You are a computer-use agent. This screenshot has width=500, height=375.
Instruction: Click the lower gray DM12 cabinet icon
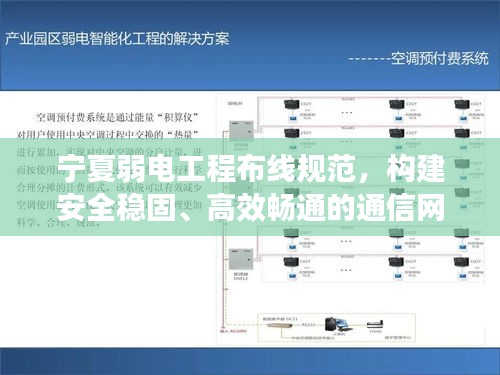click(241, 259)
